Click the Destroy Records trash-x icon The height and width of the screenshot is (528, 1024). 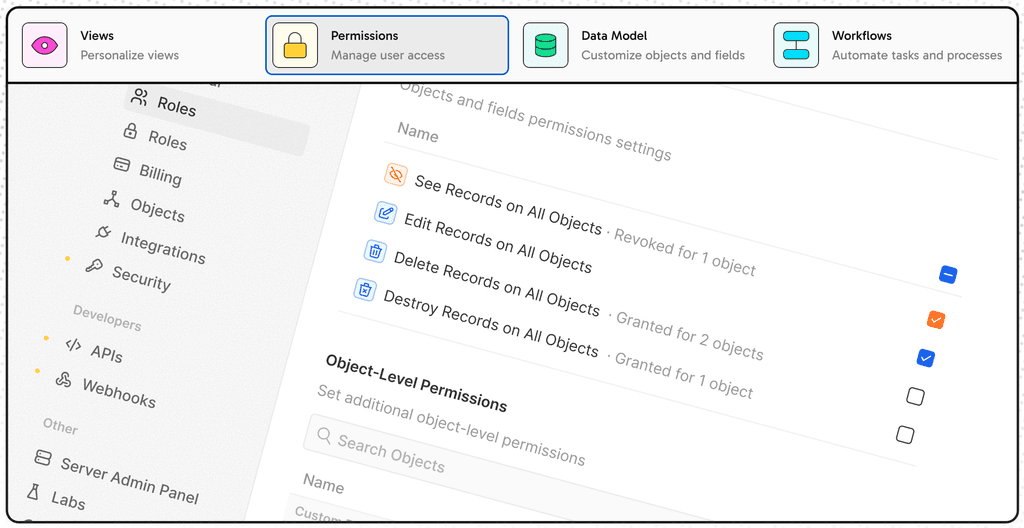365,289
